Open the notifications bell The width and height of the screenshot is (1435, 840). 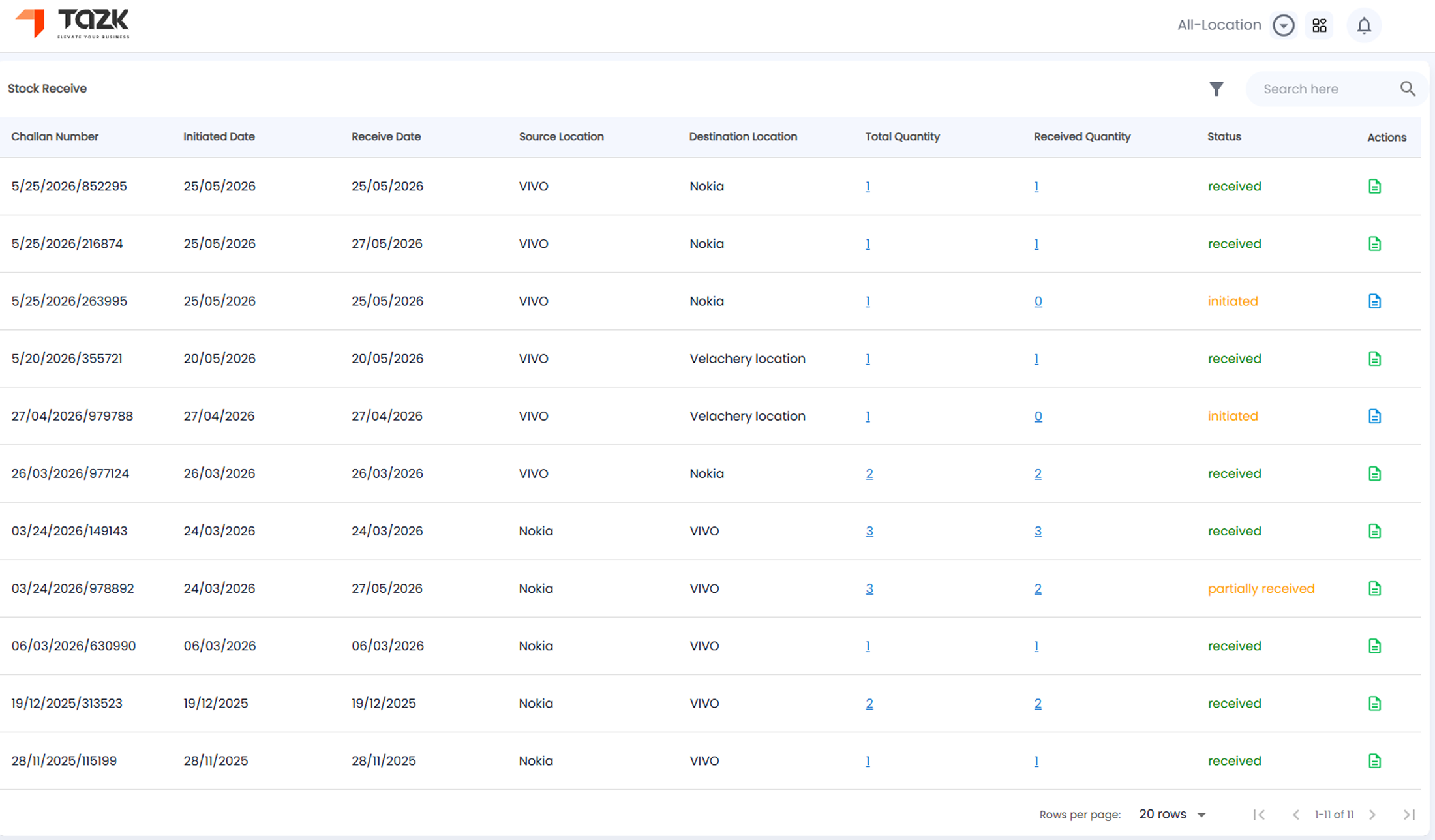click(1364, 25)
